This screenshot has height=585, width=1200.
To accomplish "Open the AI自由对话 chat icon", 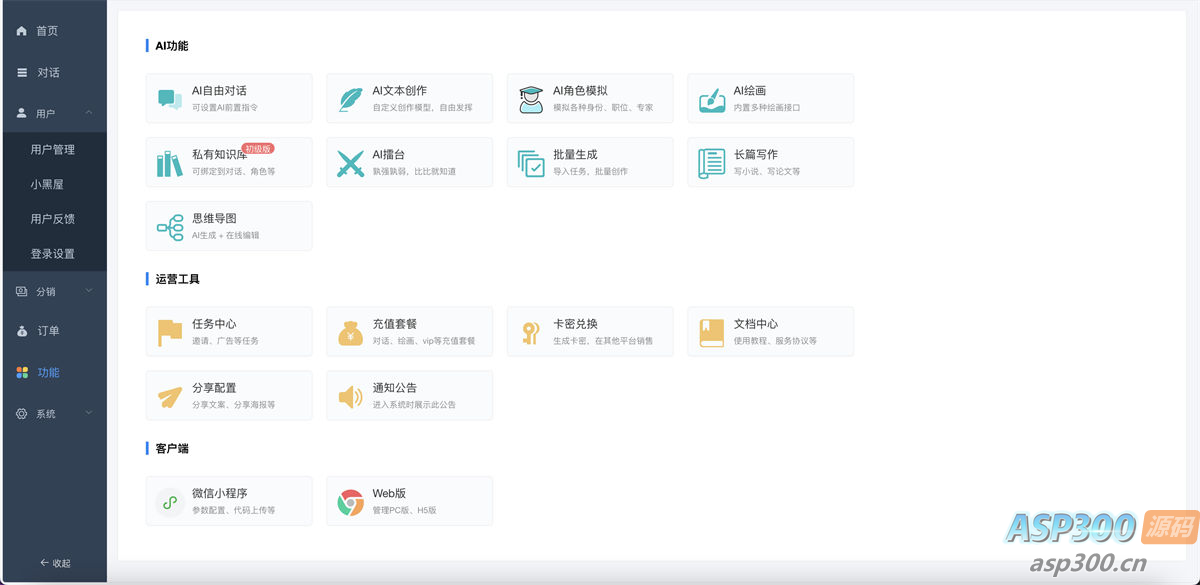I will pyautogui.click(x=167, y=97).
